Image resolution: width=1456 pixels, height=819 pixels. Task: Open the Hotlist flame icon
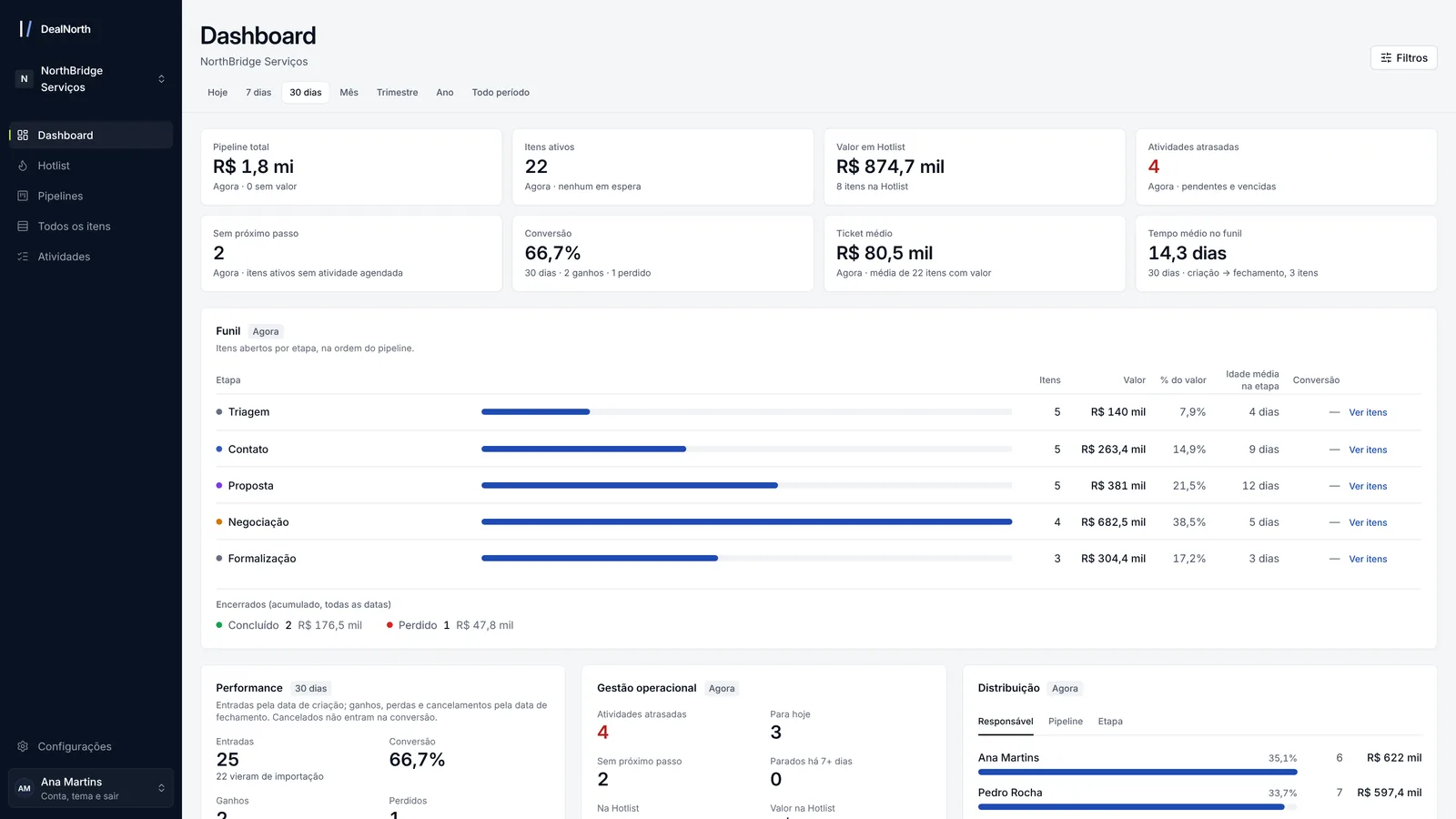[x=23, y=166]
